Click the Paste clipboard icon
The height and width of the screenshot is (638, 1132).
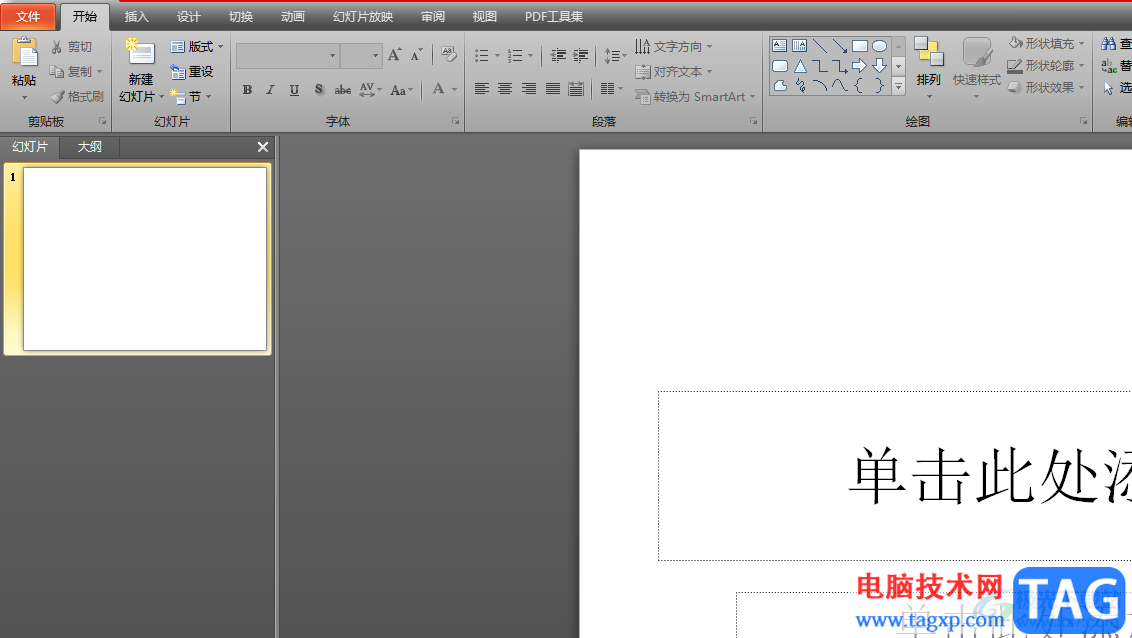(x=24, y=53)
